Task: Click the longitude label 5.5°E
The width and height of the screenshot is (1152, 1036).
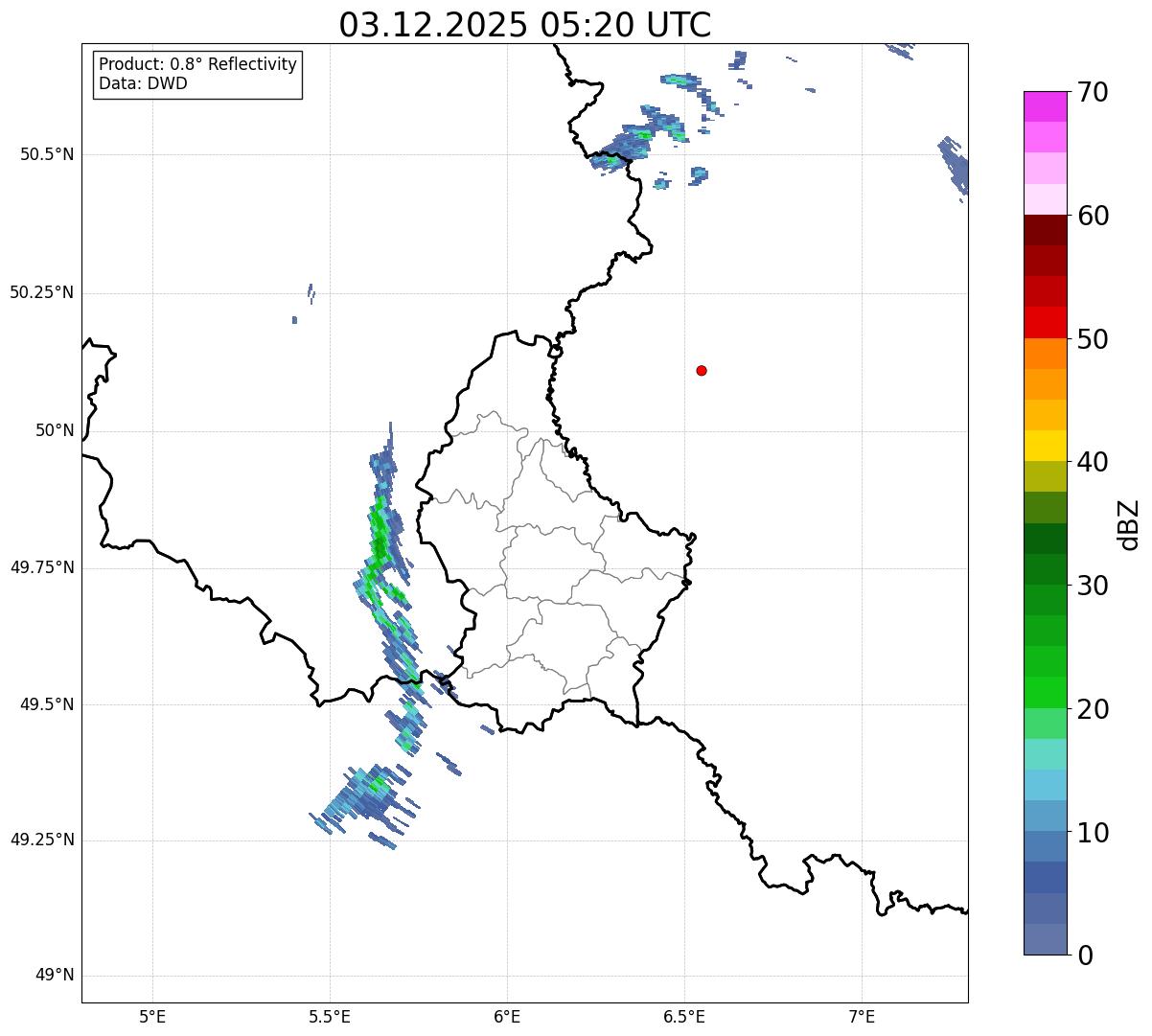Action: tap(330, 1016)
